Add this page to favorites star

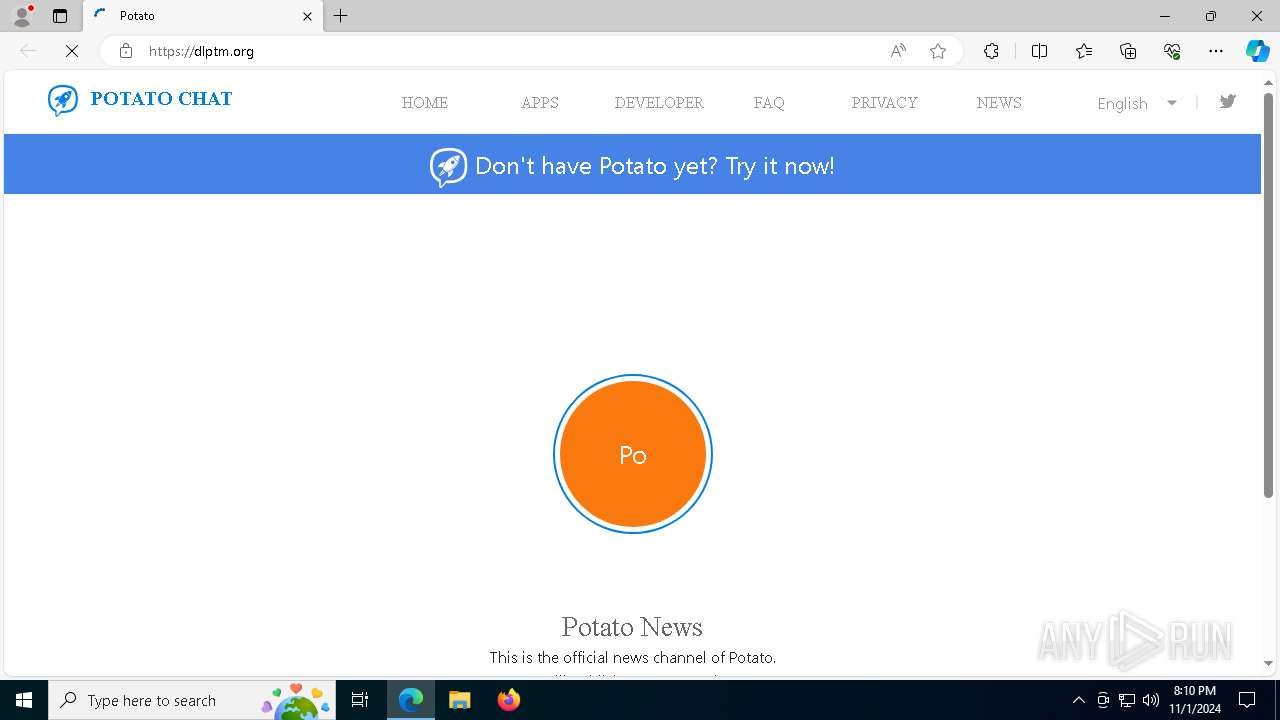(938, 51)
